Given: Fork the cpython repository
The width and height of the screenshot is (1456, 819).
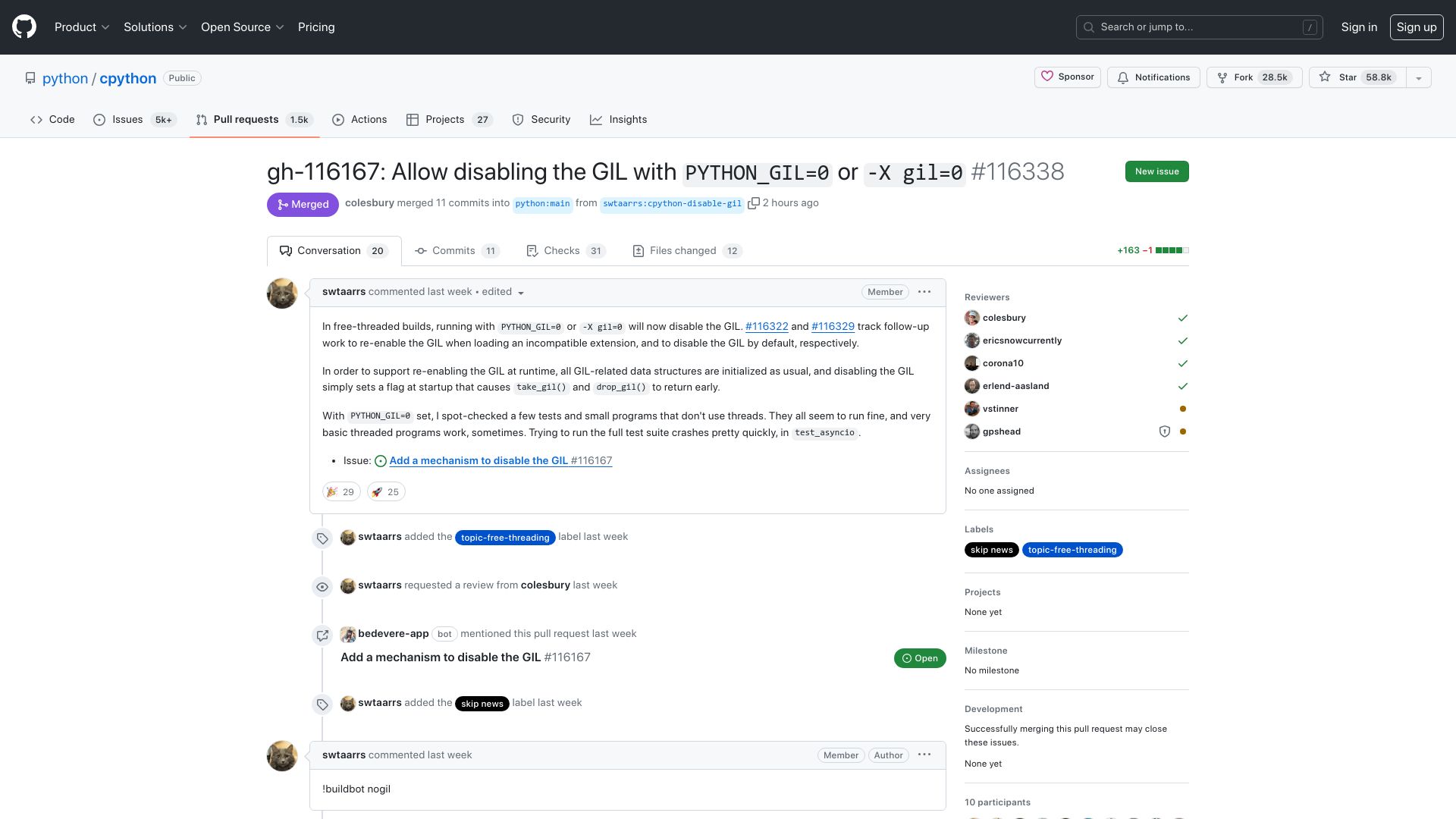Looking at the screenshot, I should [x=1254, y=77].
